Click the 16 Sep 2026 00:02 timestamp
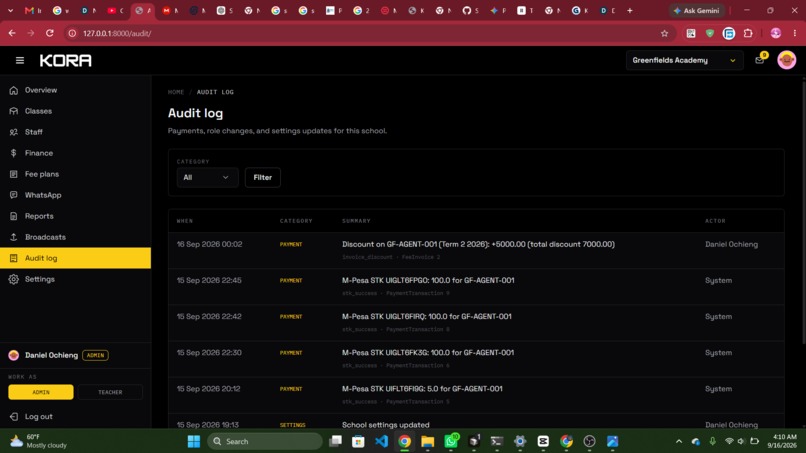Viewport: 806px width, 453px height. point(209,244)
